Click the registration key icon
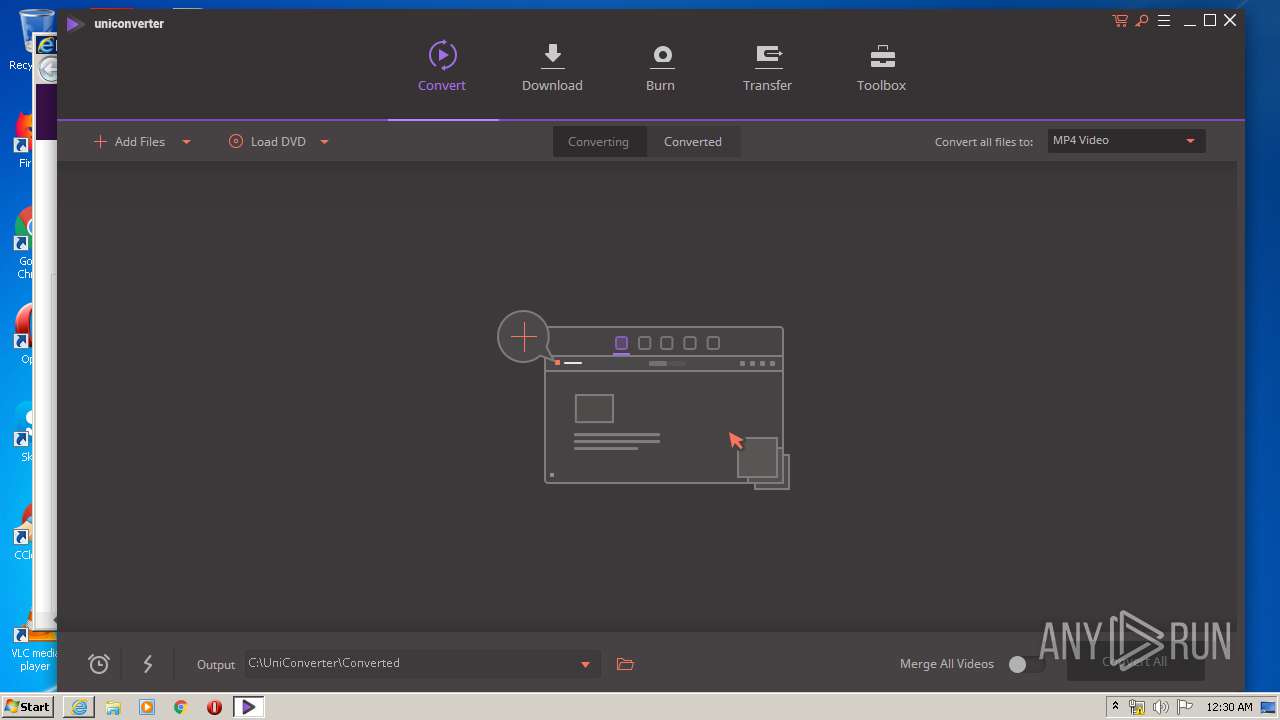1280x720 pixels. pyautogui.click(x=1142, y=21)
